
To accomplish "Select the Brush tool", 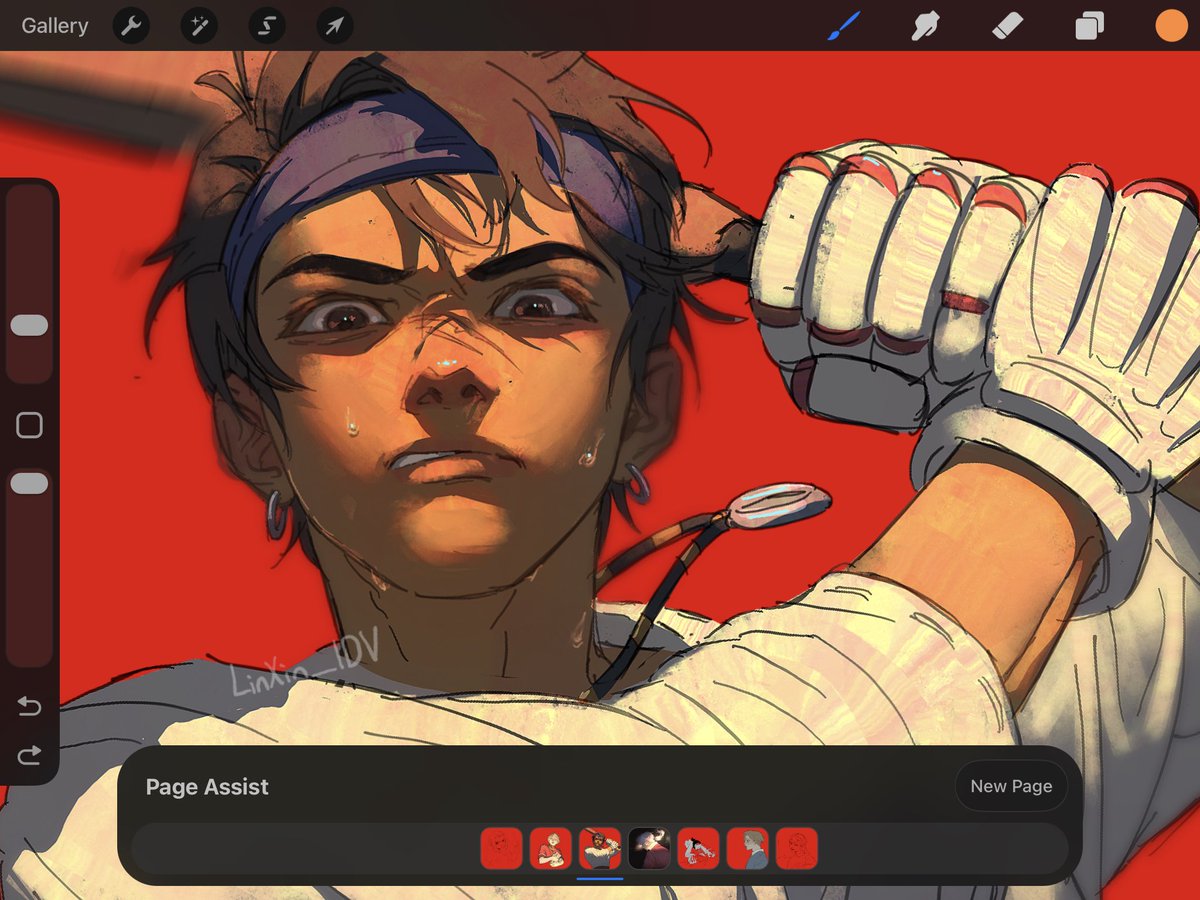I will [844, 26].
